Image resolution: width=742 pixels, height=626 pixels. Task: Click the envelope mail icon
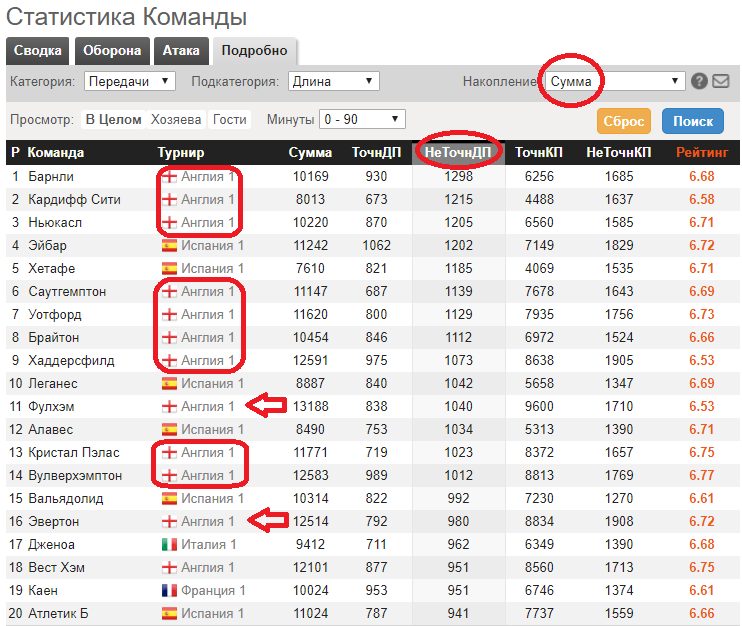tap(720, 81)
